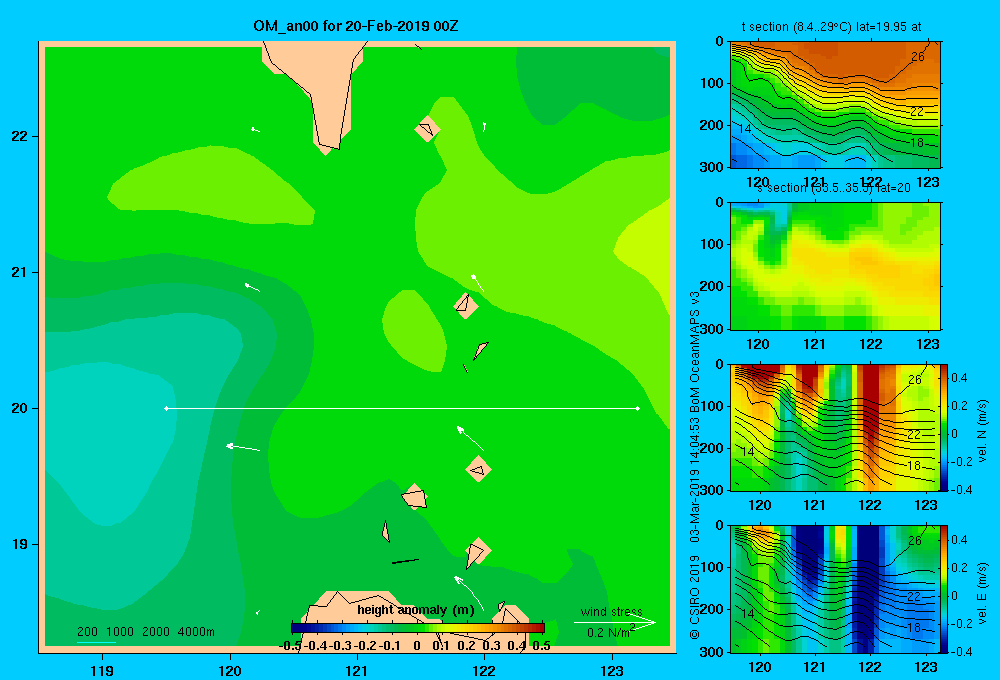Click the height anomaly color bar
Viewport: 1000px width, 680px height.
pos(418,628)
